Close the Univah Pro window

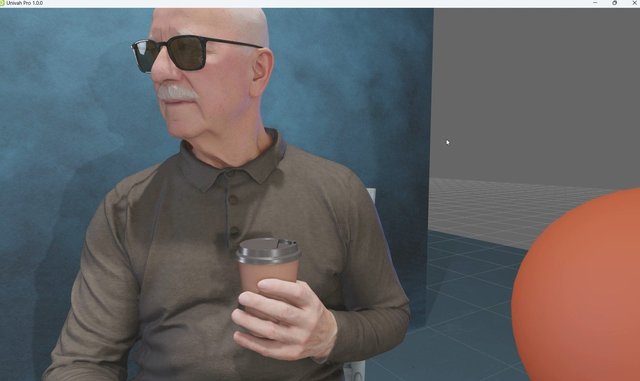(x=634, y=3)
